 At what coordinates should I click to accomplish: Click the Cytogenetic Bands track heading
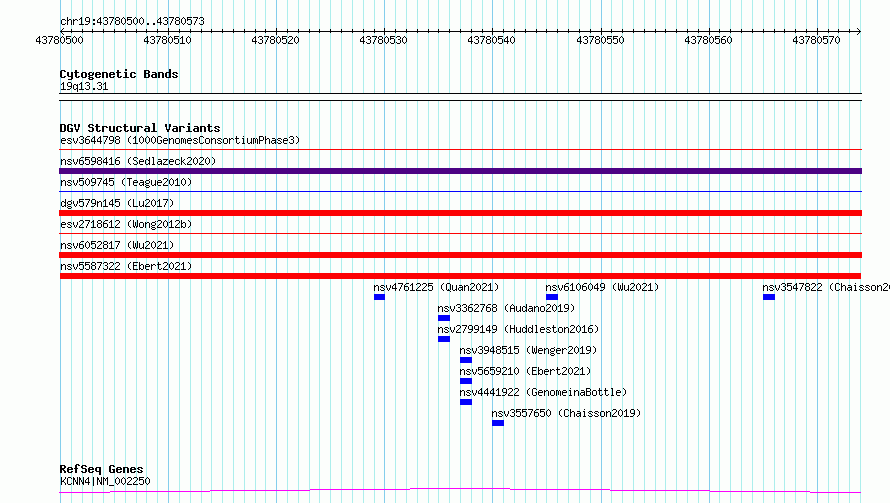point(119,74)
